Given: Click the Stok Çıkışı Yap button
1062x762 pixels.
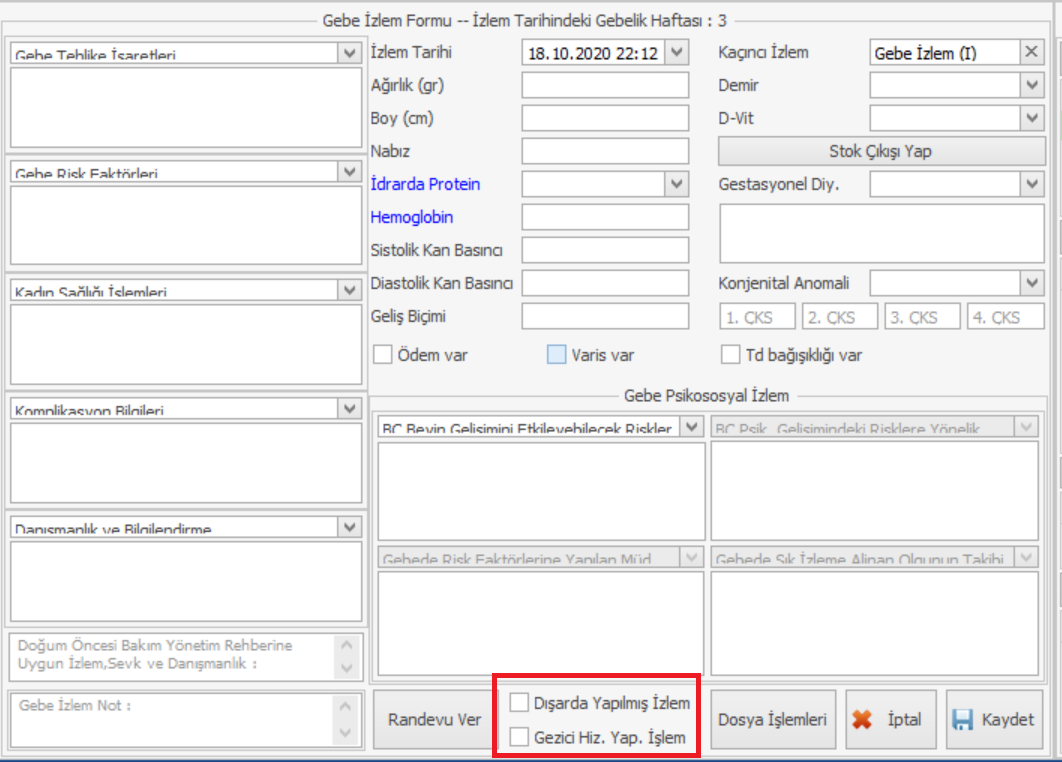Looking at the screenshot, I should click(881, 152).
